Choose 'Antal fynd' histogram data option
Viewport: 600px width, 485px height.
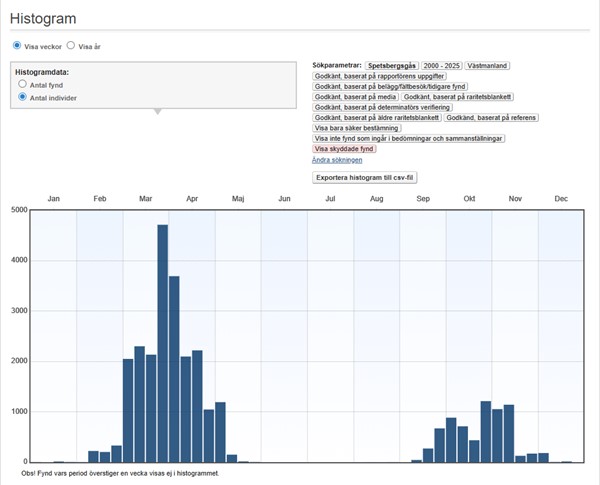click(23, 85)
